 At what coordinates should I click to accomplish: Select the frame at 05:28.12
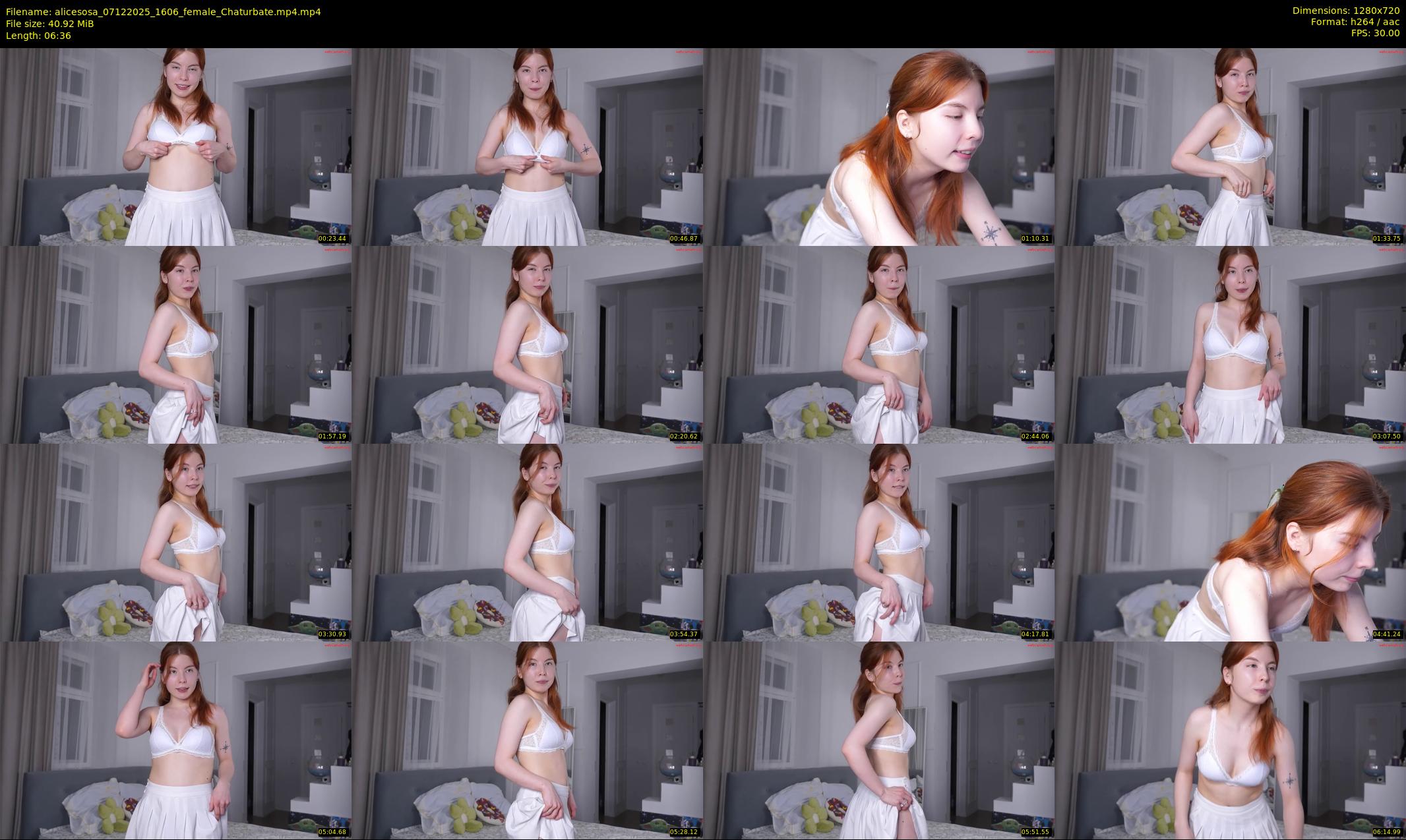pyautogui.click(x=527, y=740)
